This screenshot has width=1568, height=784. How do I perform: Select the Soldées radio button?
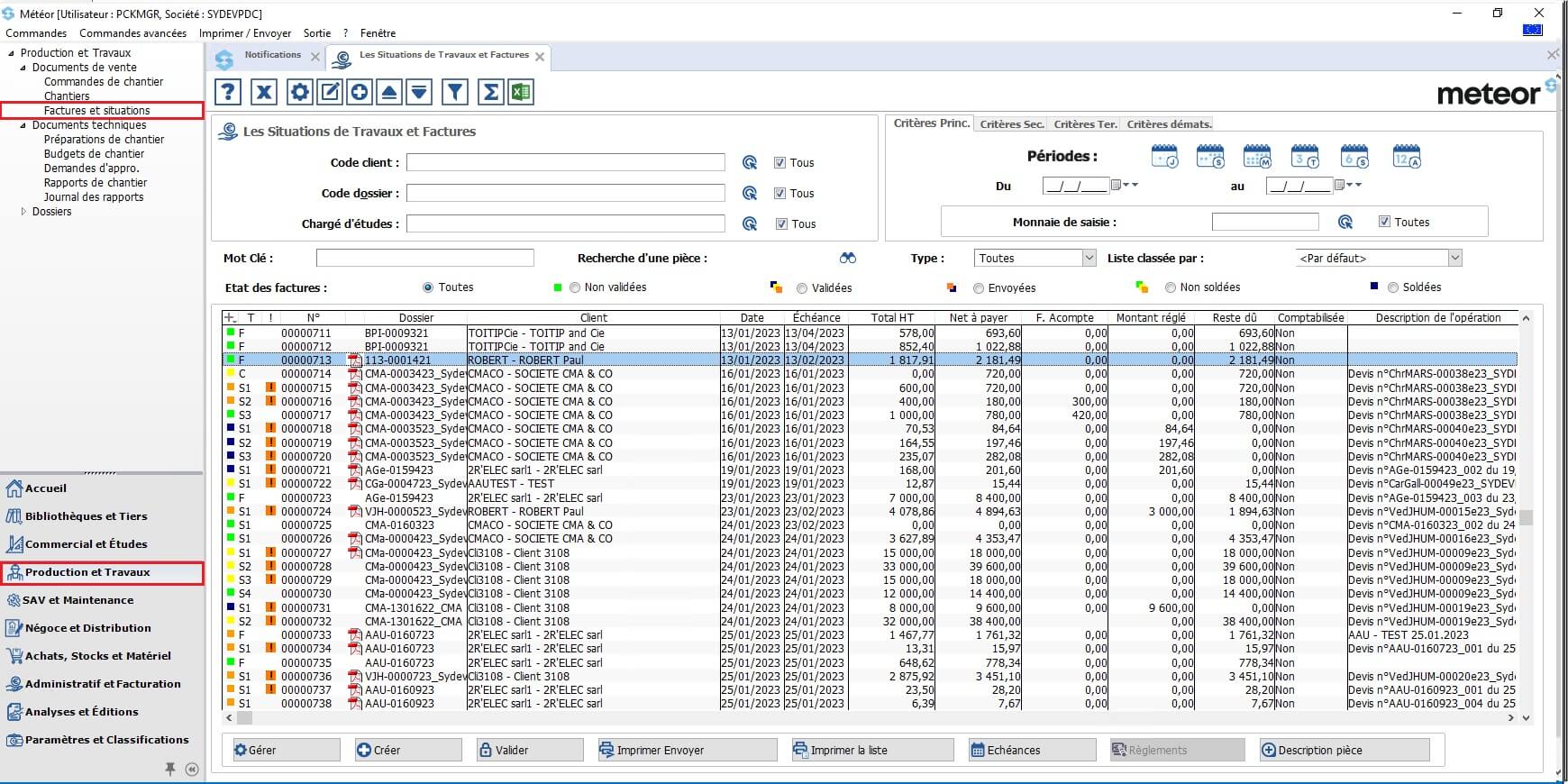(x=1393, y=287)
